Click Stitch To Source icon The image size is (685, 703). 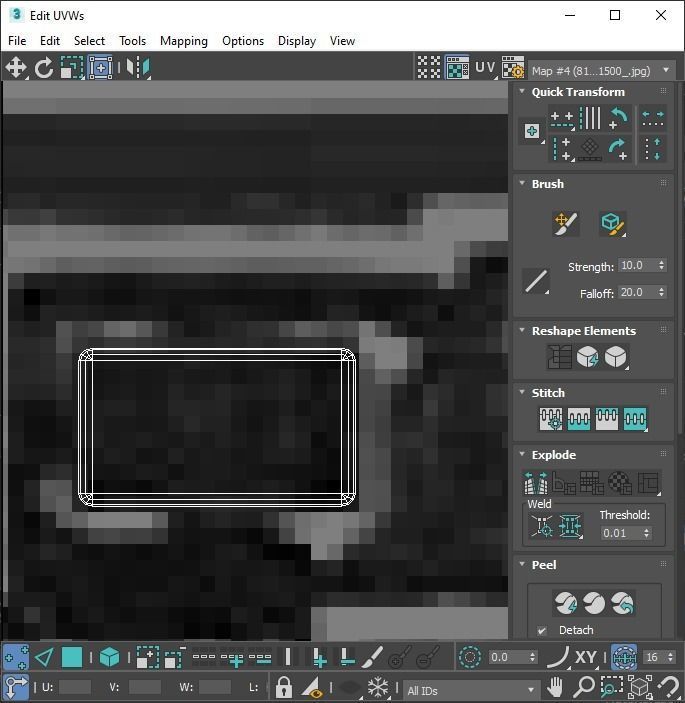[607, 419]
